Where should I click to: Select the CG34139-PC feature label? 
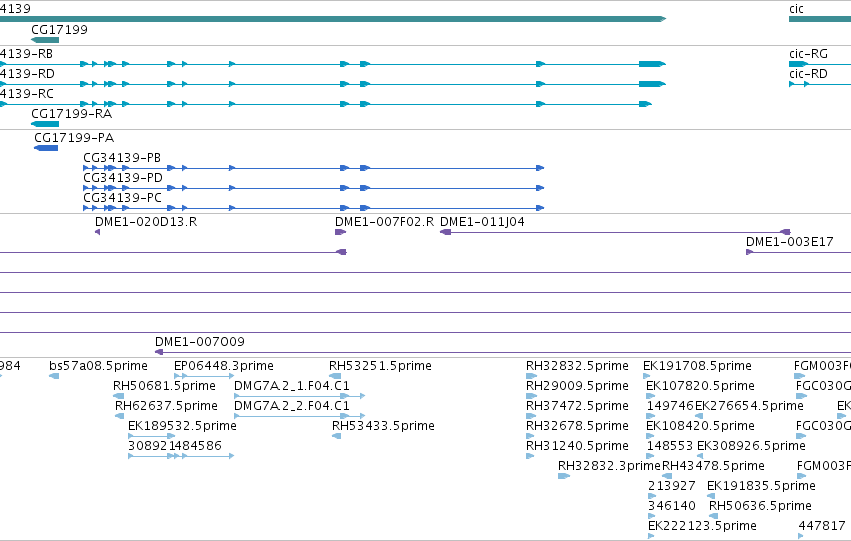pos(122,198)
